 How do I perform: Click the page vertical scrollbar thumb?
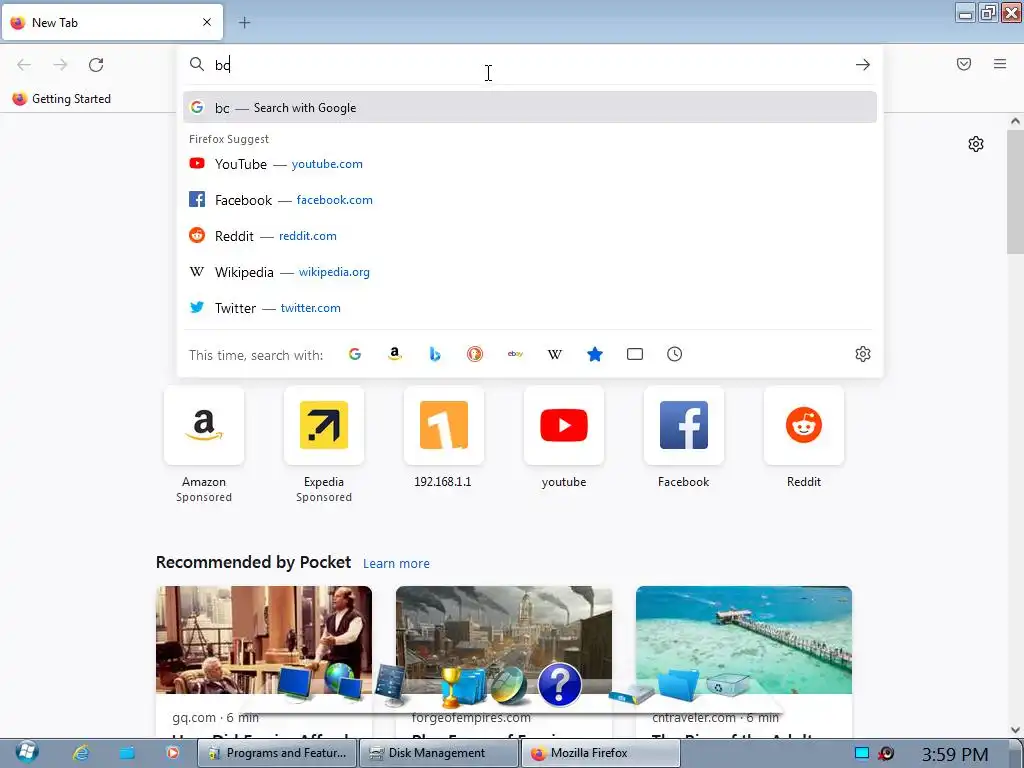pos(1015,191)
